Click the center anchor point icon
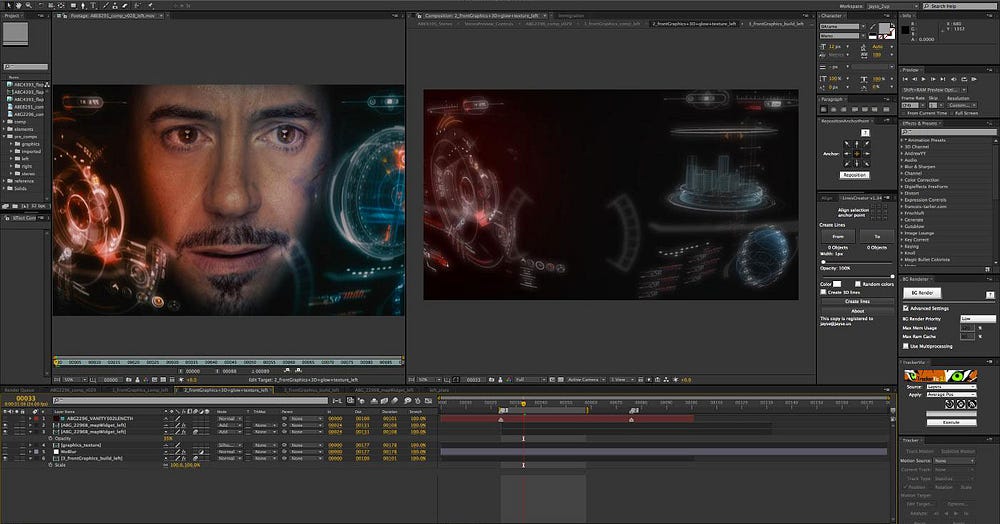The width and height of the screenshot is (1000, 524). pyautogui.click(x=857, y=154)
